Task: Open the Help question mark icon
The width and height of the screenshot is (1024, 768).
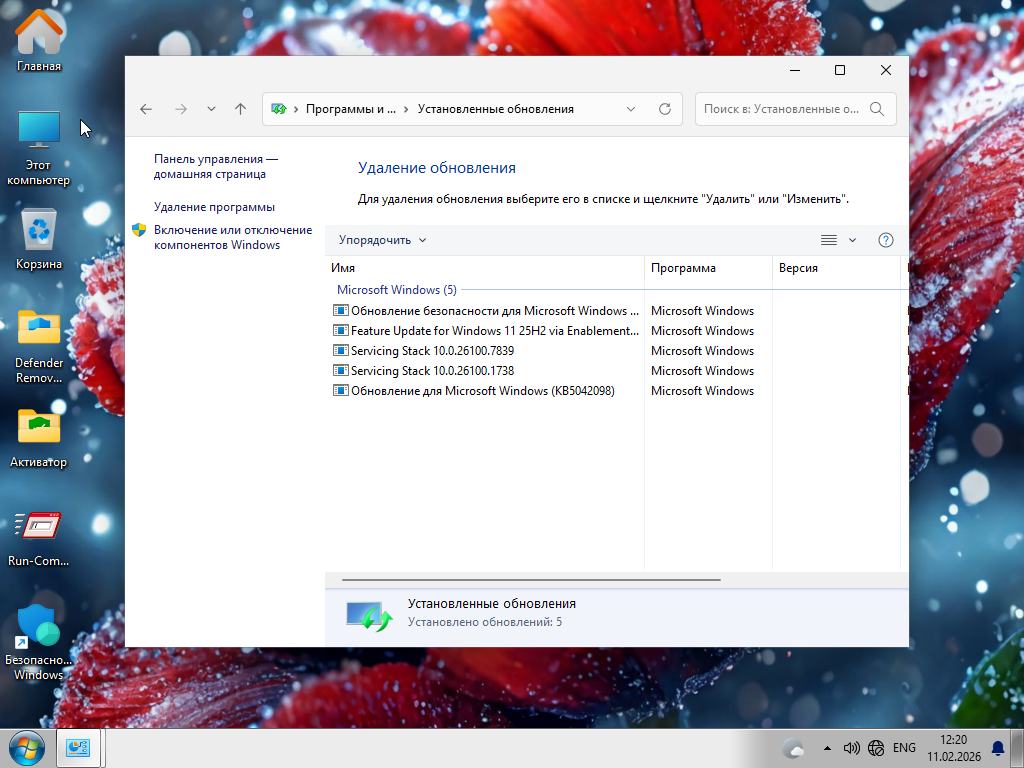Action: pos(885,240)
